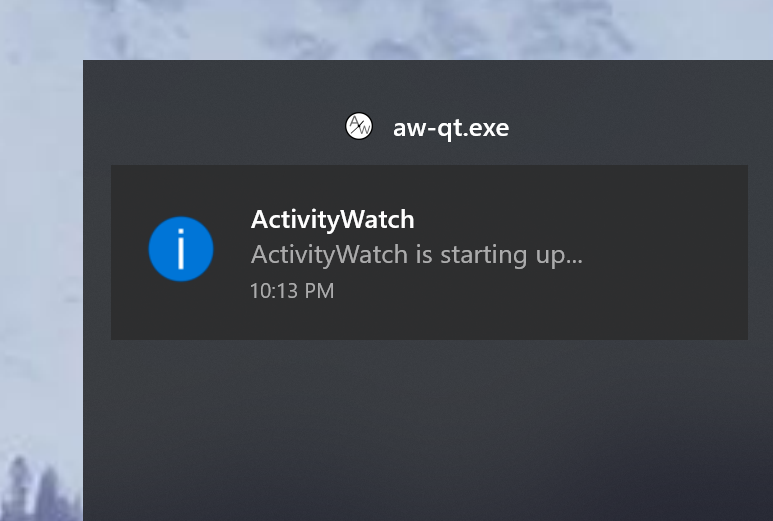Image resolution: width=773 pixels, height=521 pixels.
Task: Click the cloudy wallpaper above the notification panel
Action: coord(424,30)
